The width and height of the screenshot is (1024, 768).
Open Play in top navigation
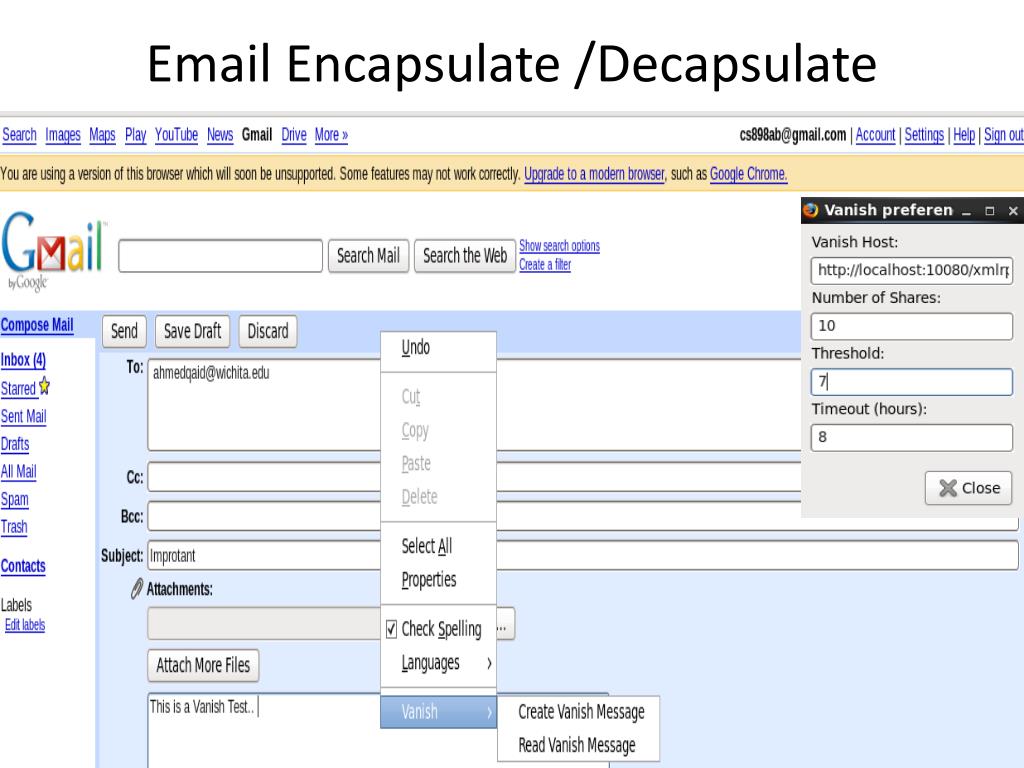(135, 135)
